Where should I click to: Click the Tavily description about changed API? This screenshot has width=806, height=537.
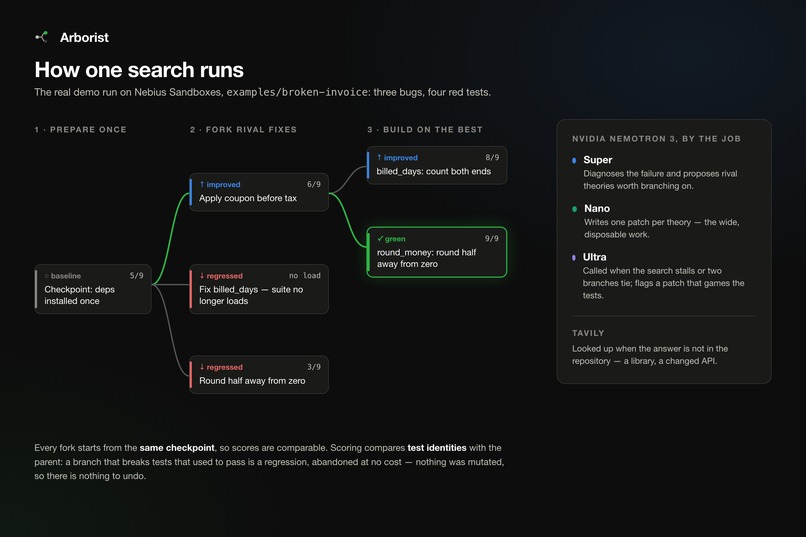pyautogui.click(x=650, y=355)
